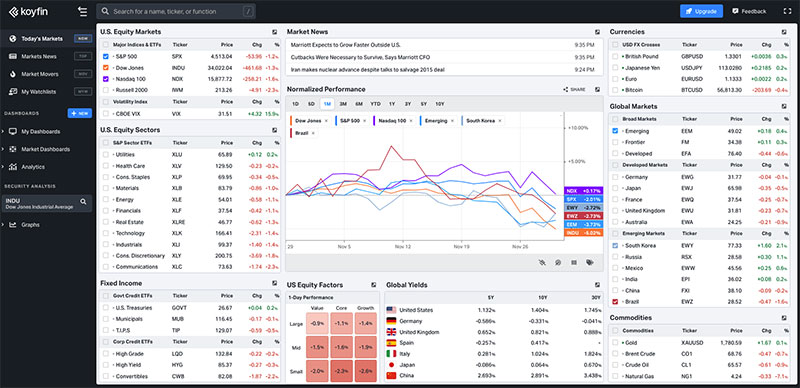Click the INDU orange chart label
Image resolution: width=800 pixels, height=388 pixels.
584,233
